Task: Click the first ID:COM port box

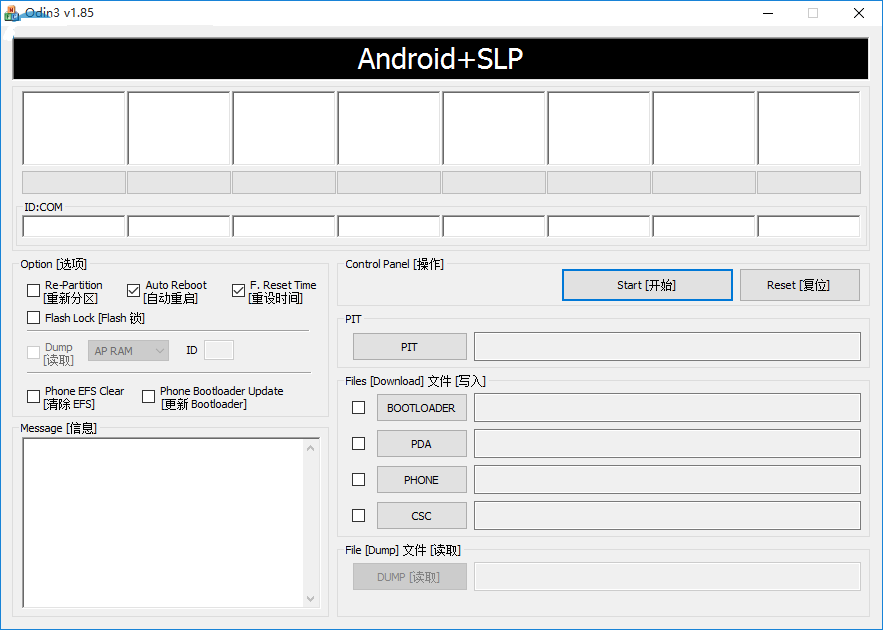Action: pos(73,225)
